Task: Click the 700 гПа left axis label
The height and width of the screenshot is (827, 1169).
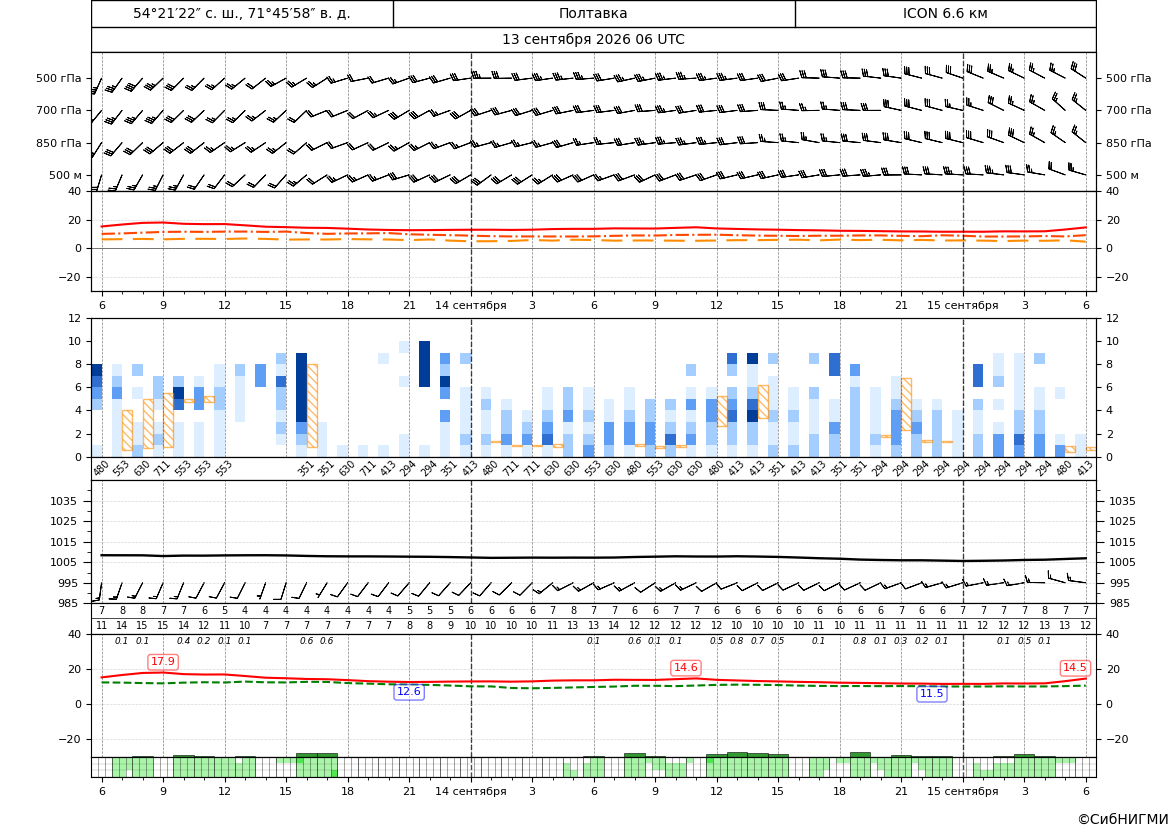Action: (59, 110)
